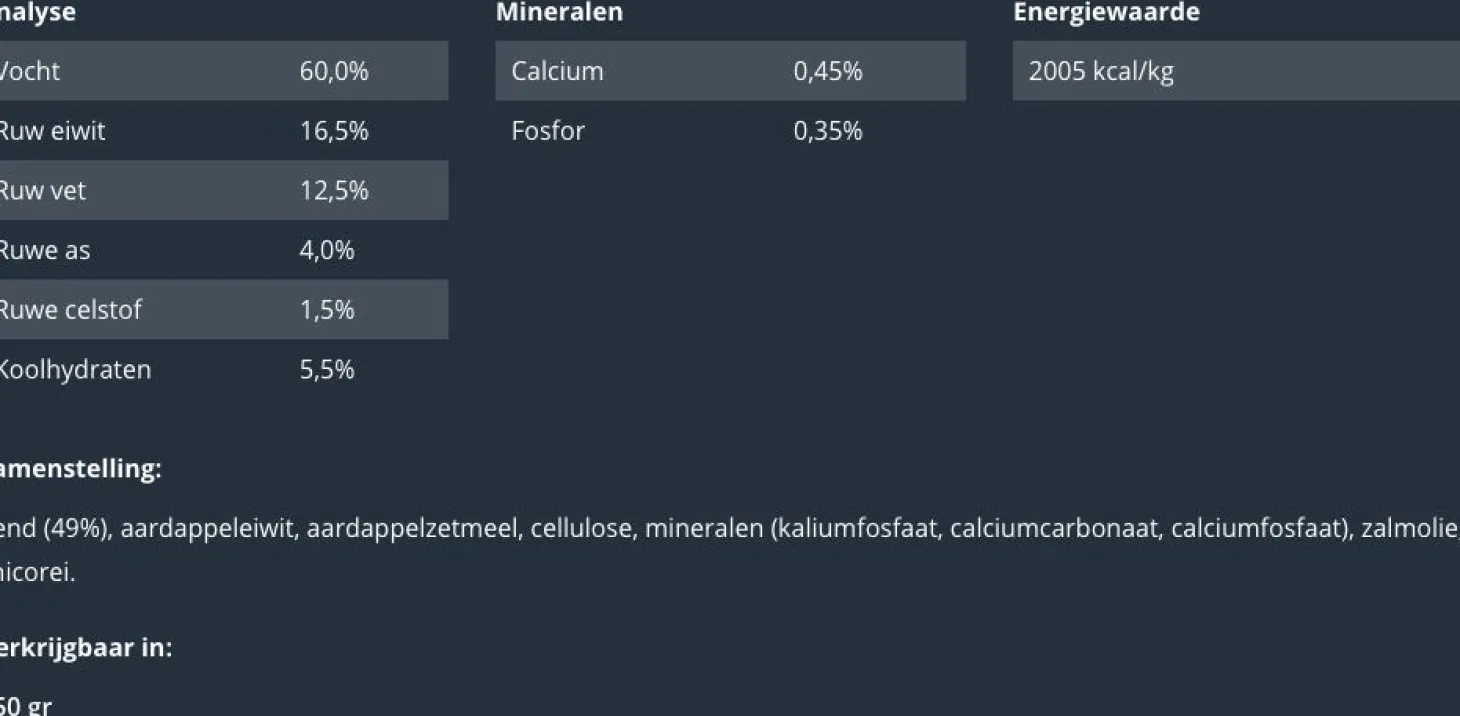Viewport: 1460px width, 716px height.
Task: Click the 1,5% celstof value
Action: click(327, 310)
